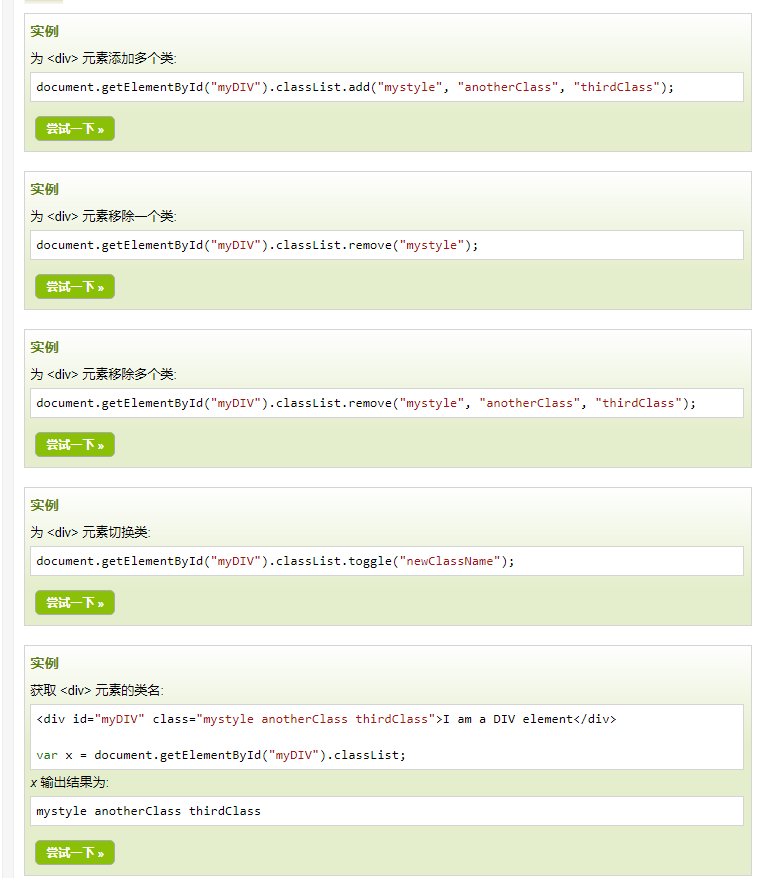Click 实例 heading above get class names

click(44, 663)
